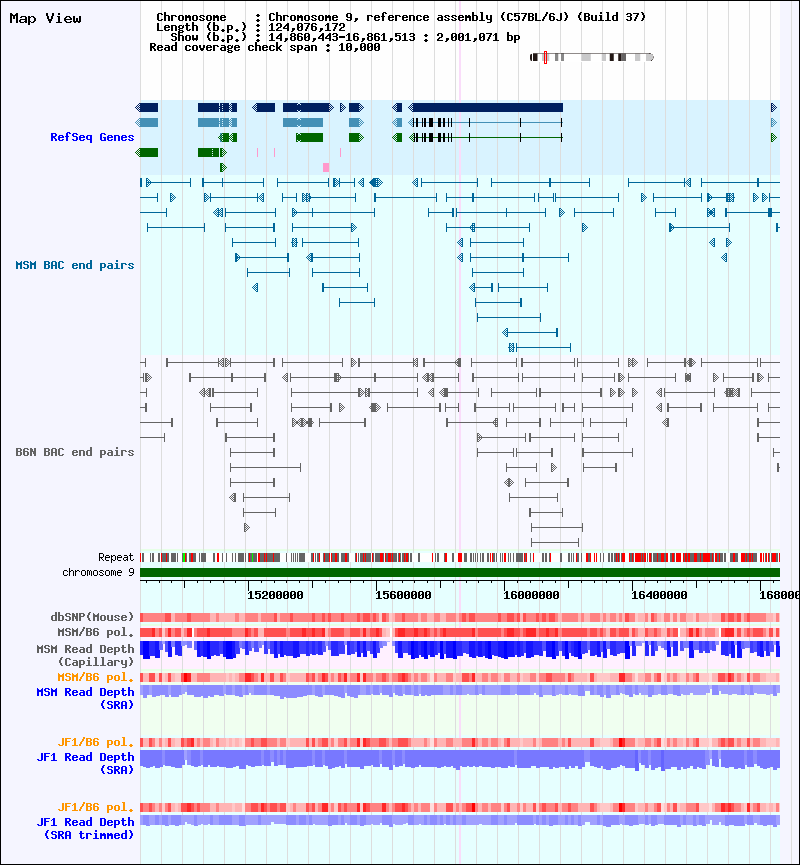Click the dbSNP(Mouse) track label
Screen dimensions: 800x865
coord(92,617)
